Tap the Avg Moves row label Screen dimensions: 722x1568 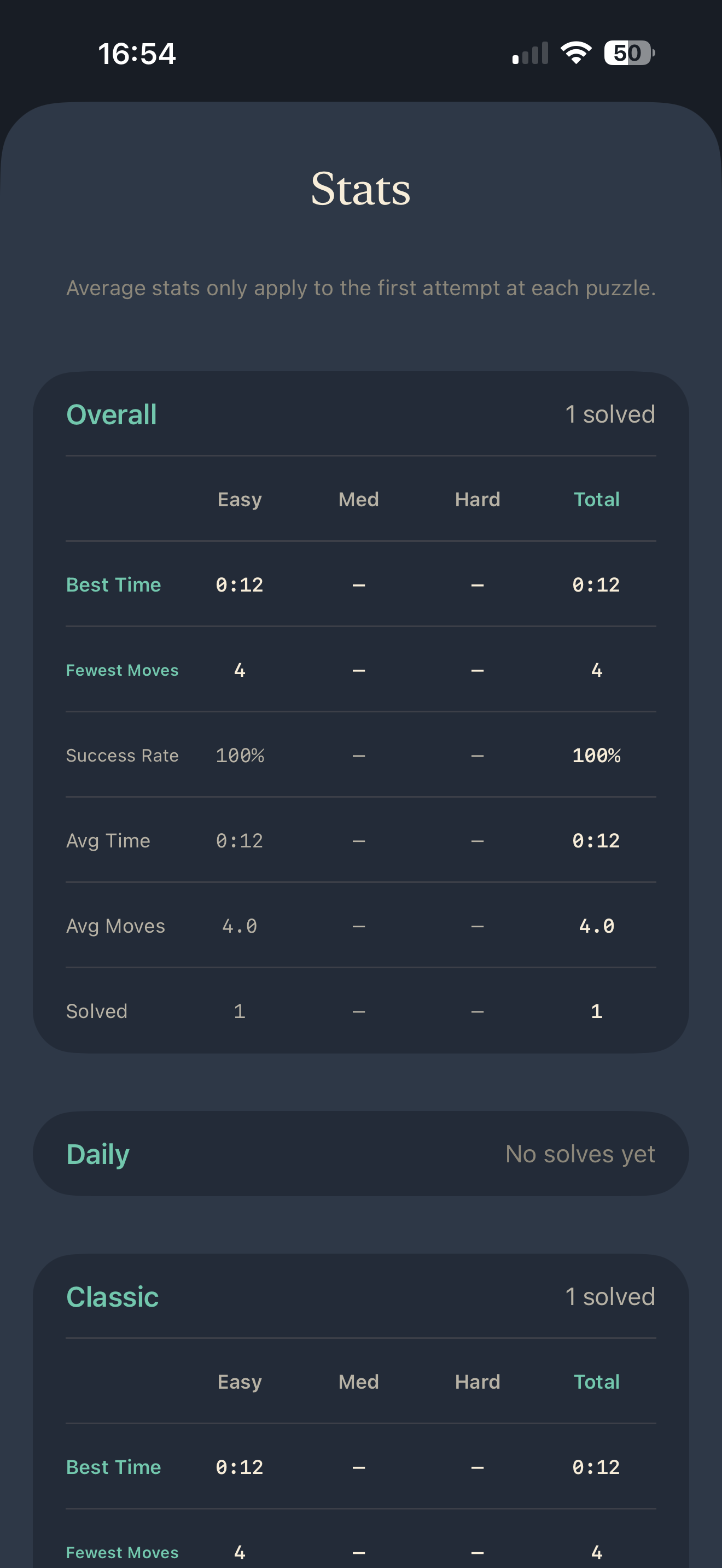[x=115, y=925]
